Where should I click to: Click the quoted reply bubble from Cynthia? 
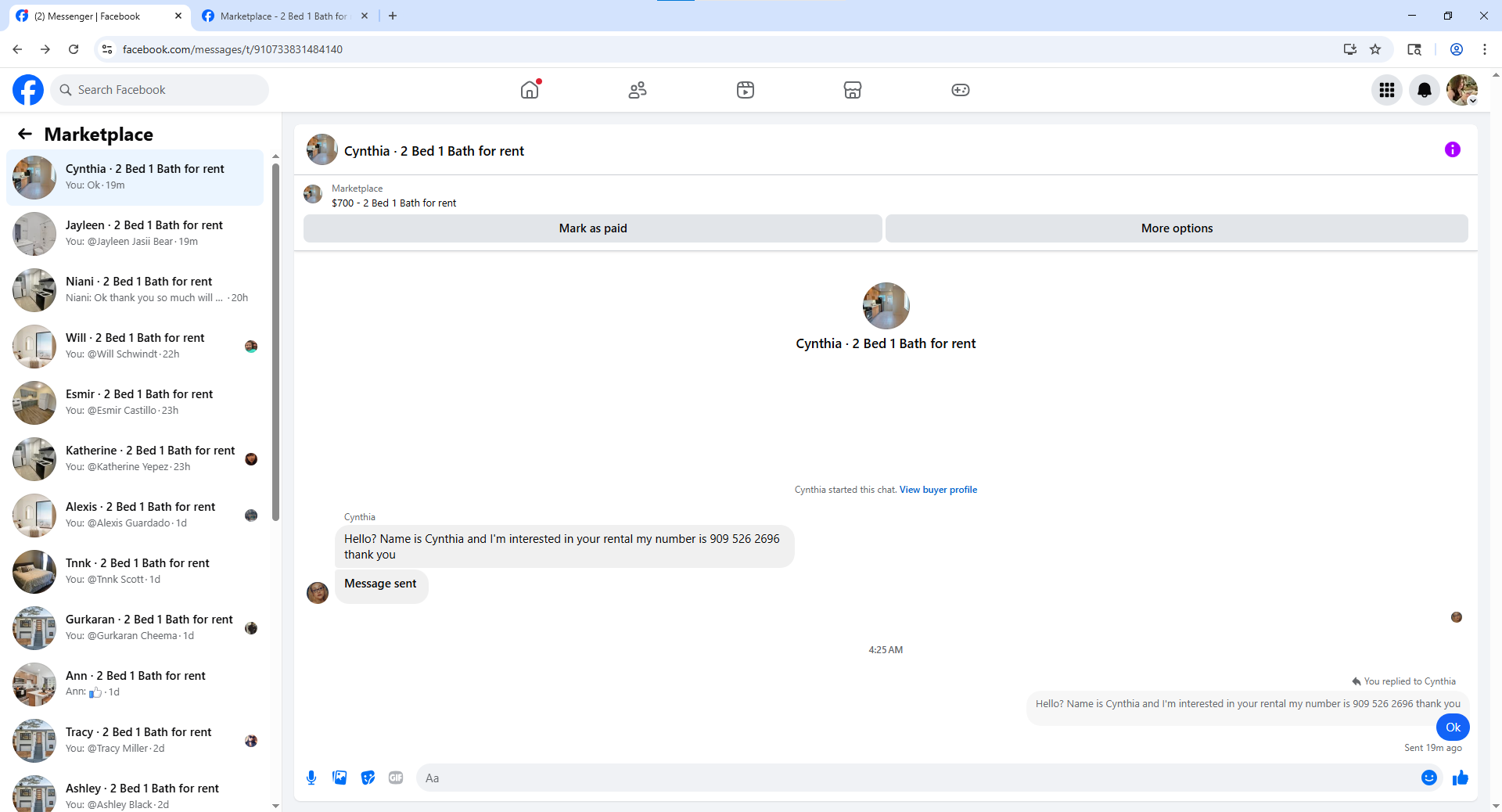pyautogui.click(x=1248, y=704)
